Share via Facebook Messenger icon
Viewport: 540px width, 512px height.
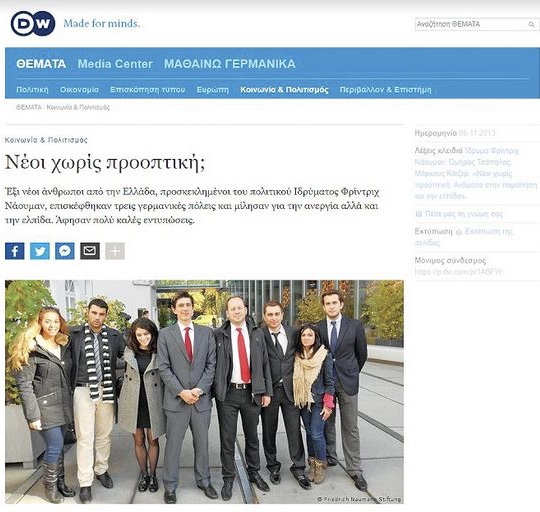(65, 251)
